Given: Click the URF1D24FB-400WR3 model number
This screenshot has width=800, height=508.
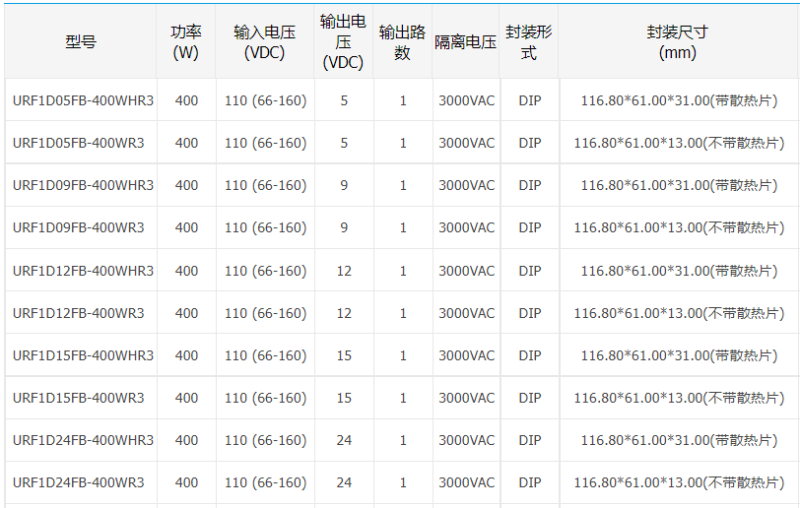Looking at the screenshot, I should point(78,482).
